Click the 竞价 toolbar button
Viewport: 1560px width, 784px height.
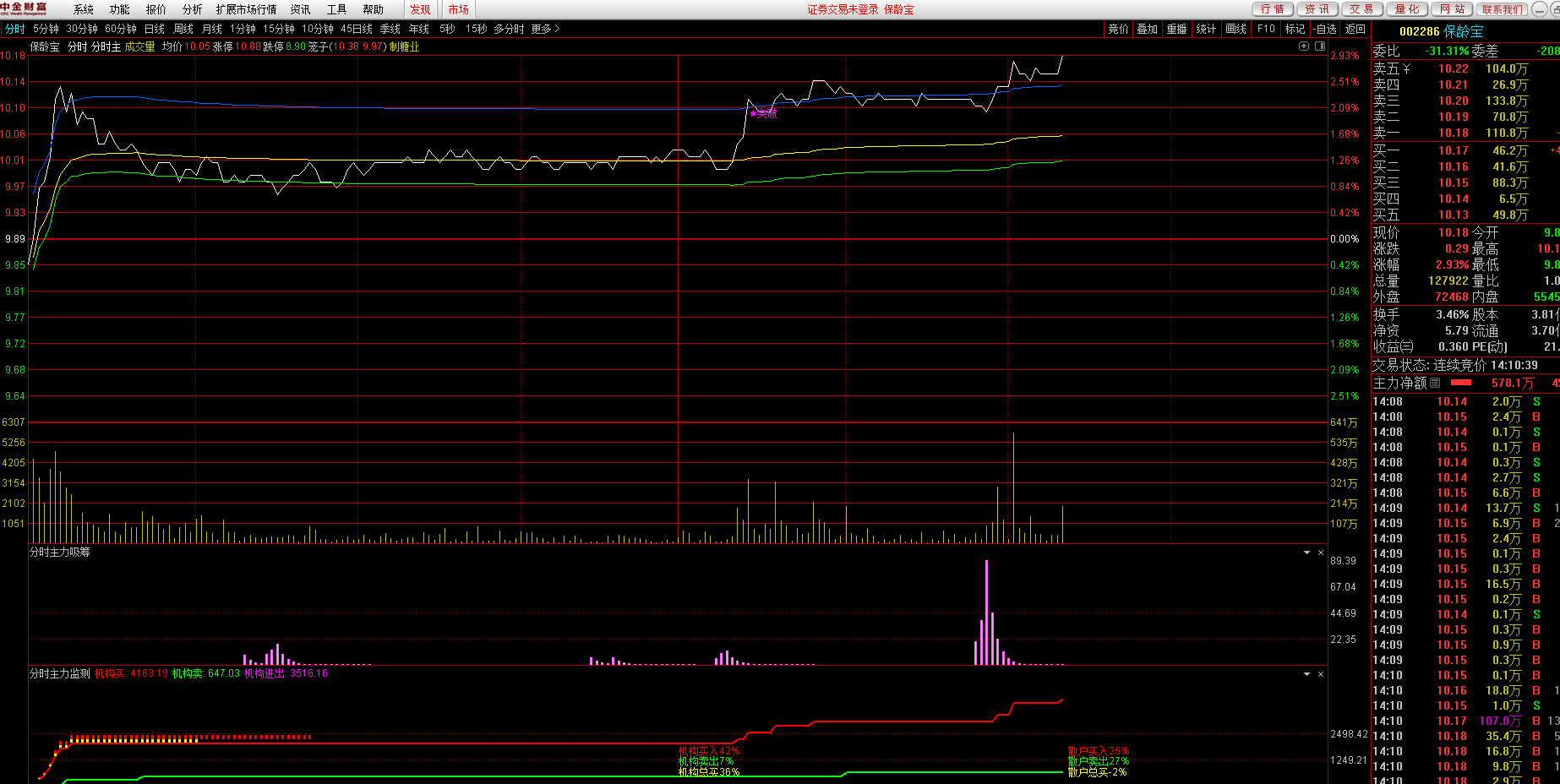(x=1118, y=29)
